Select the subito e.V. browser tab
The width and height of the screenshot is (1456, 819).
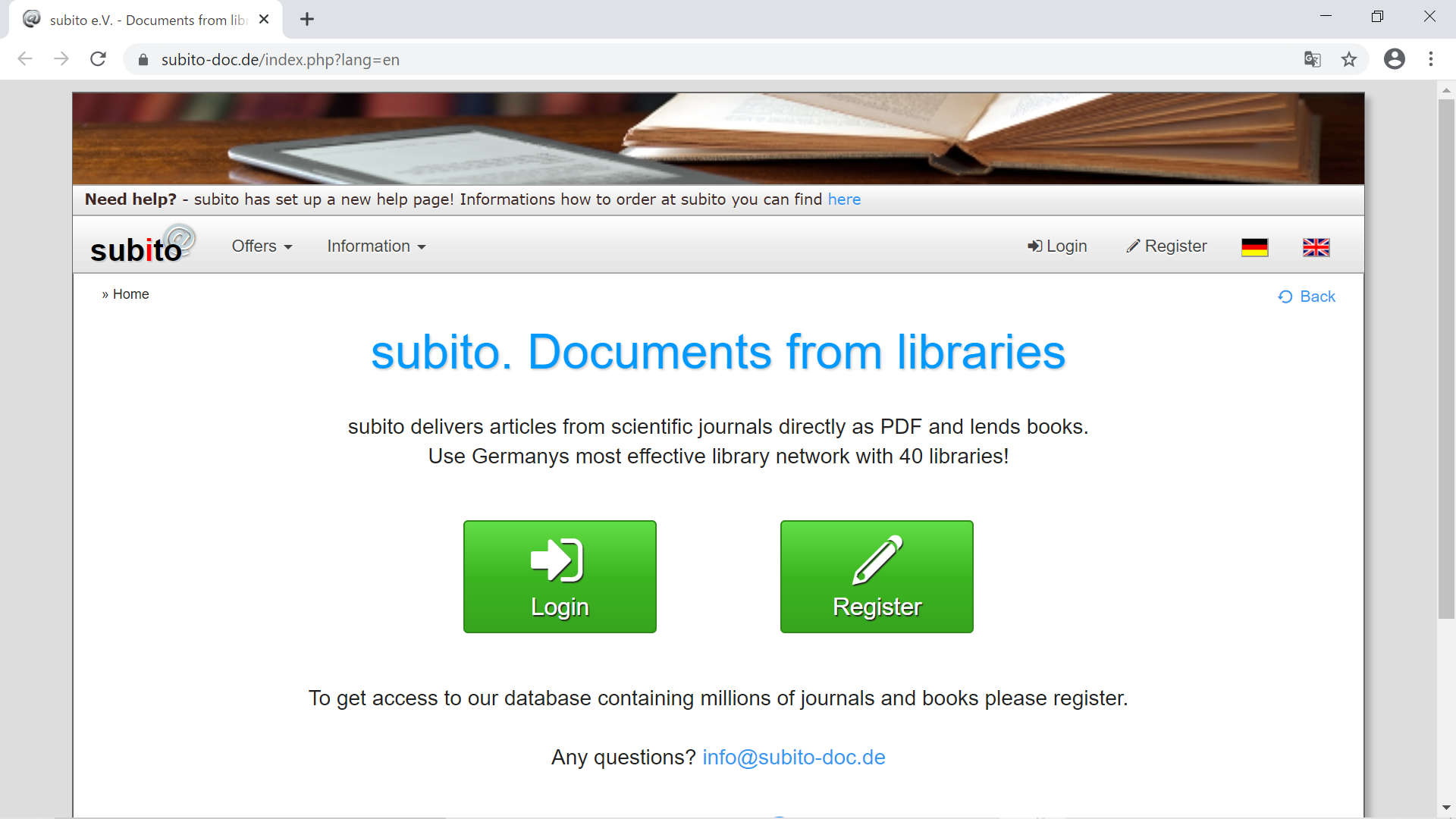146,20
